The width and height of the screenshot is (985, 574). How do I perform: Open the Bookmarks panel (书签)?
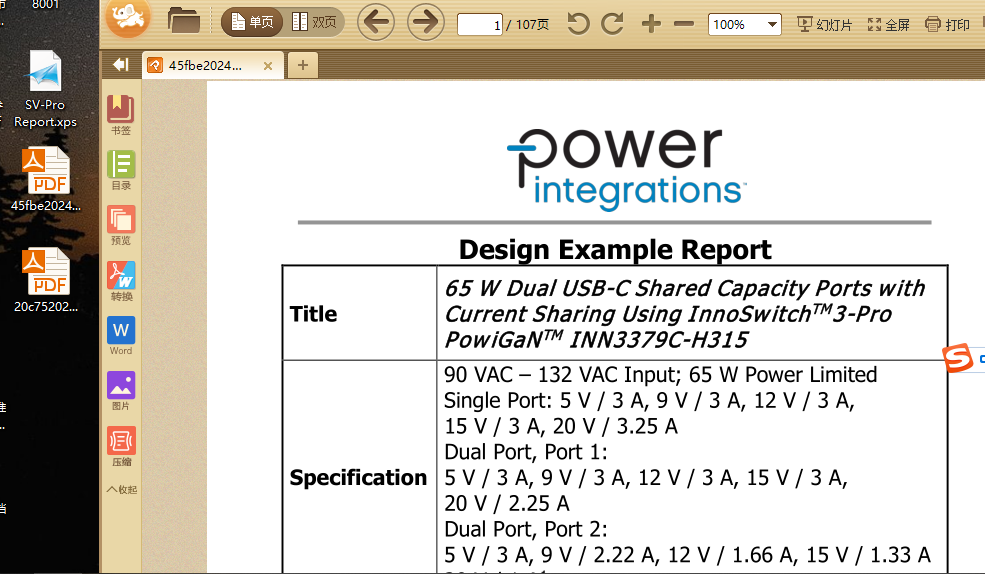(x=121, y=115)
